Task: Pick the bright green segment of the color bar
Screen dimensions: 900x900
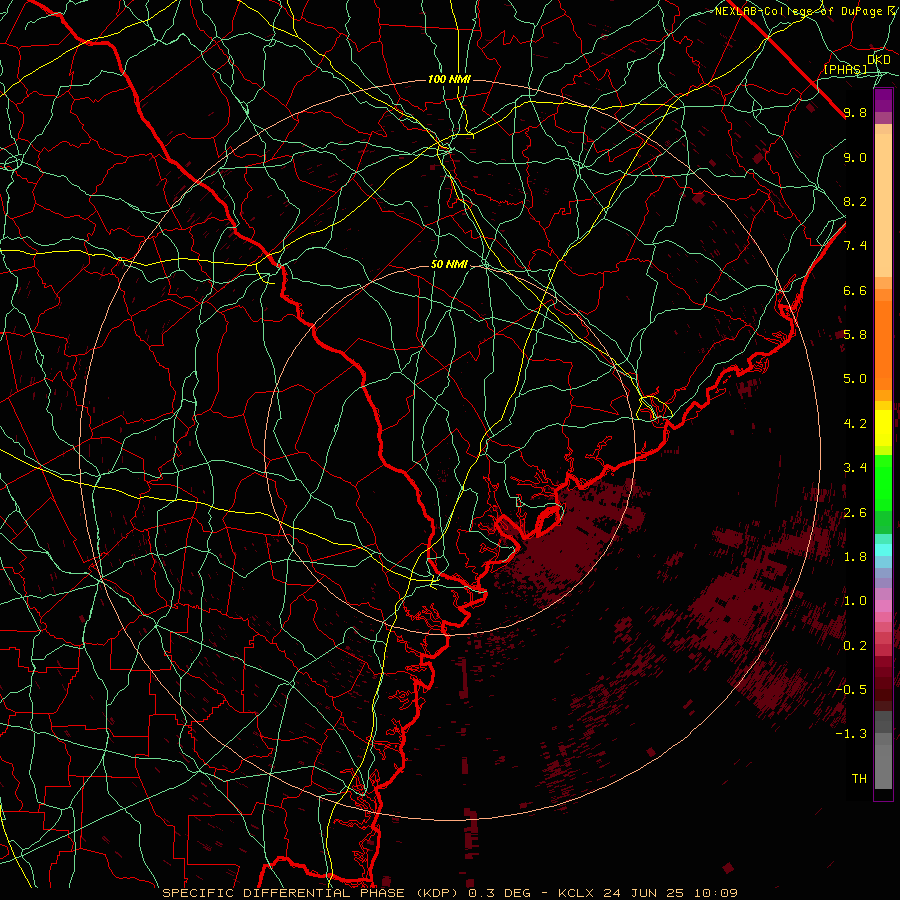Action: coord(883,482)
